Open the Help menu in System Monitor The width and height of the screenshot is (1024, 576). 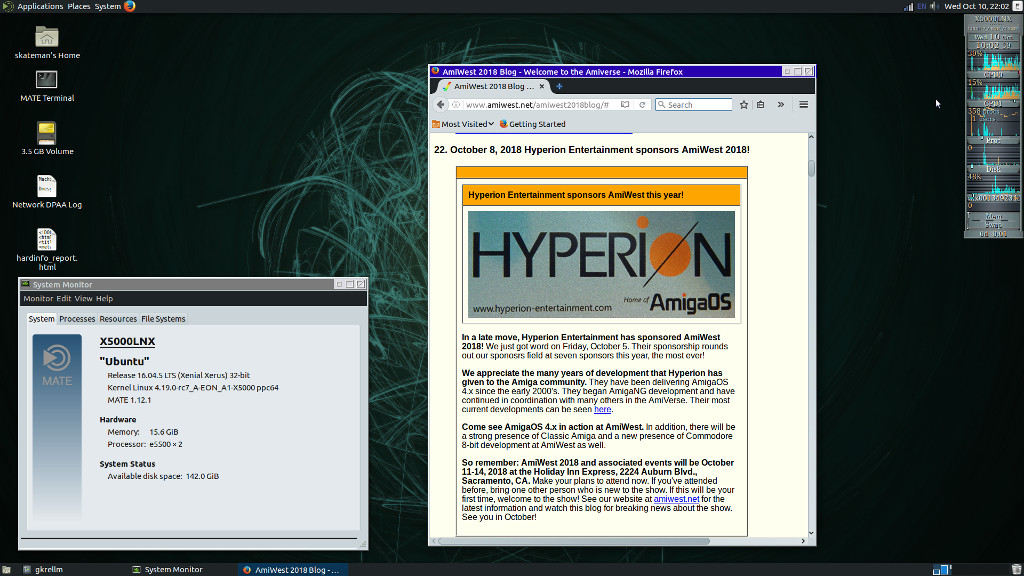(104, 298)
